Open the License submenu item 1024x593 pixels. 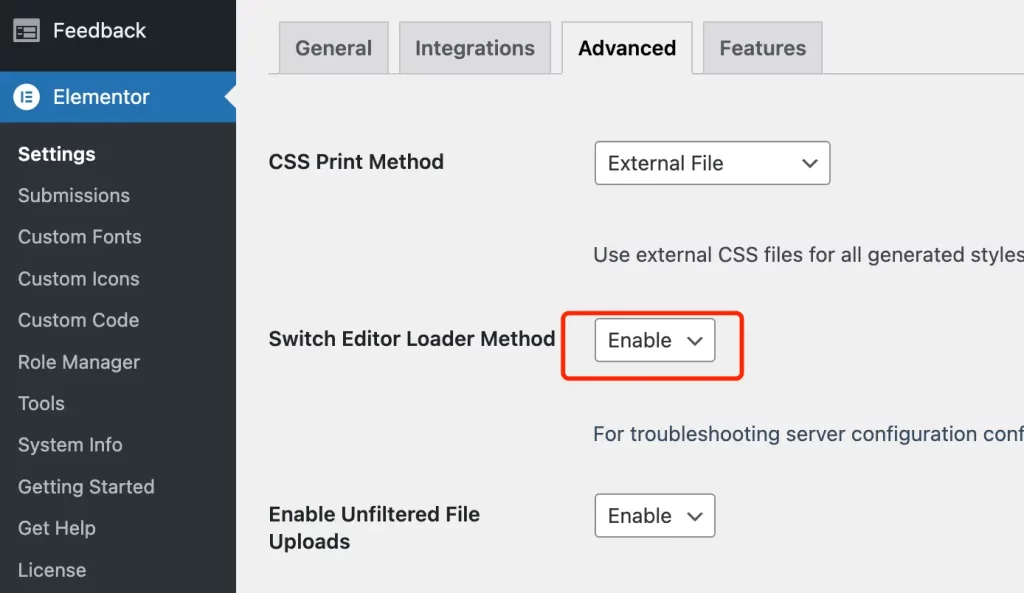(52, 570)
